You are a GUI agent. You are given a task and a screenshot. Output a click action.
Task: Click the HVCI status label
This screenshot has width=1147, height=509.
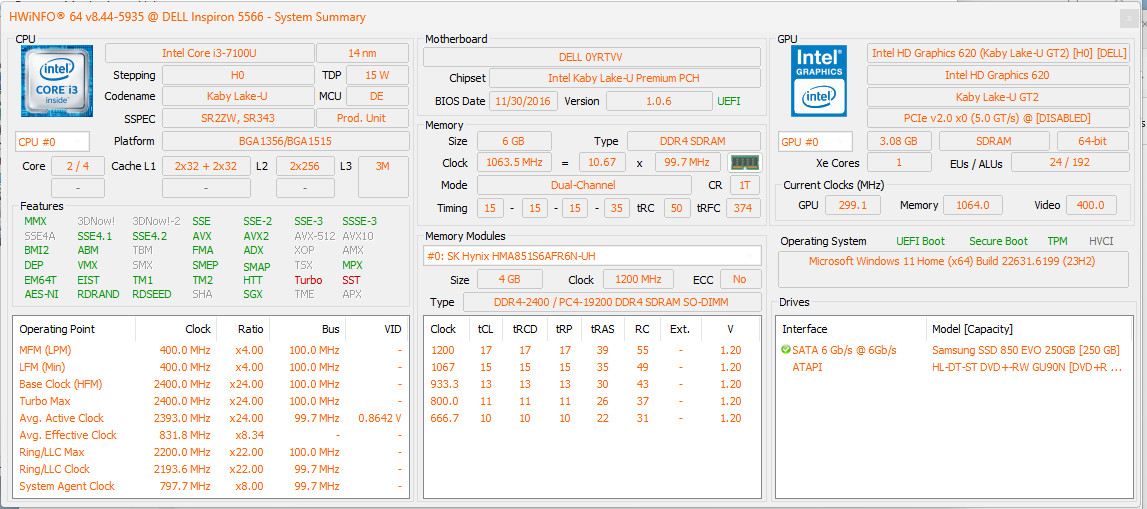(x=1102, y=241)
